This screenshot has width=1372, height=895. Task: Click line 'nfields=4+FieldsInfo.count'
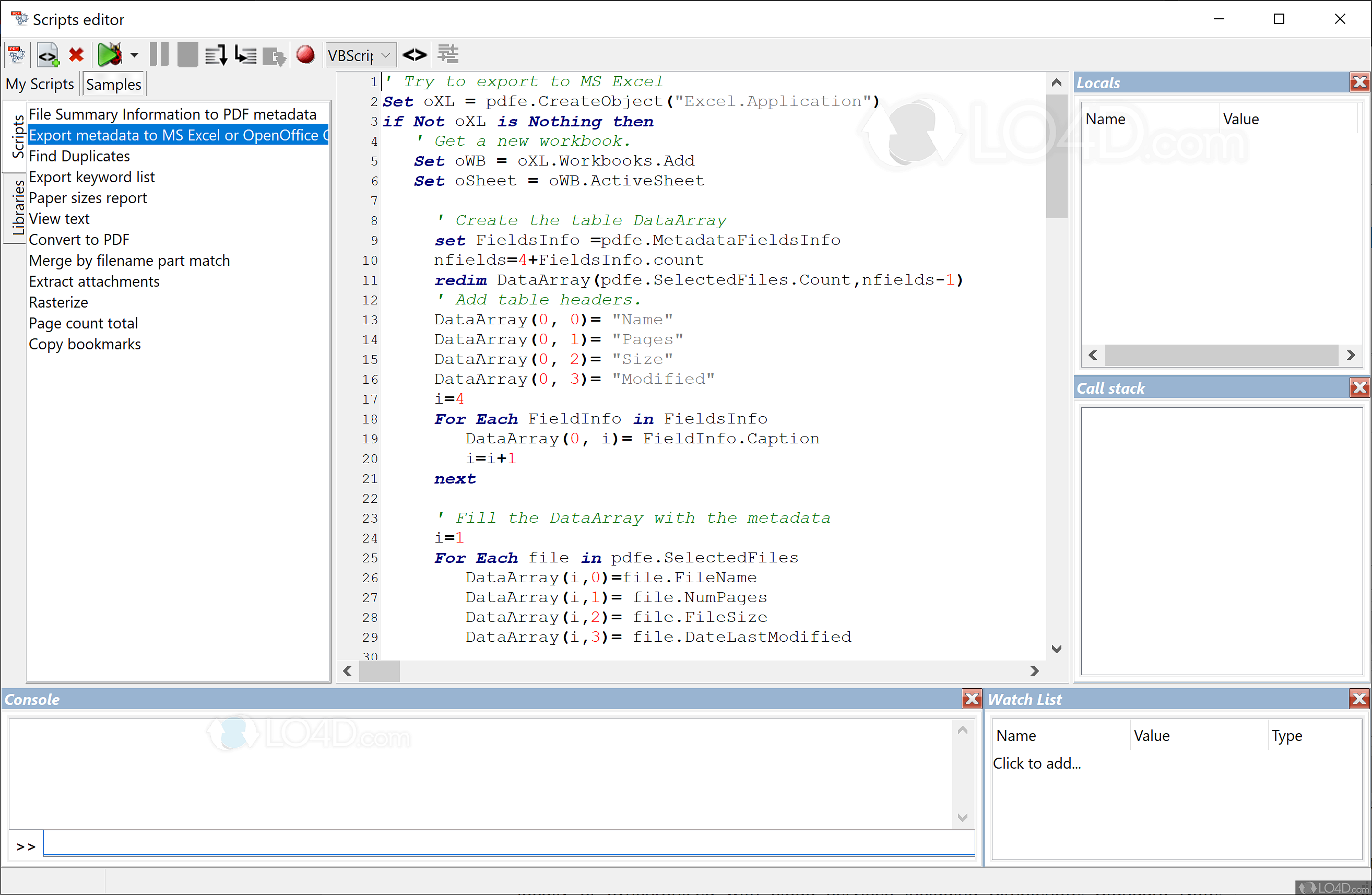pos(569,260)
